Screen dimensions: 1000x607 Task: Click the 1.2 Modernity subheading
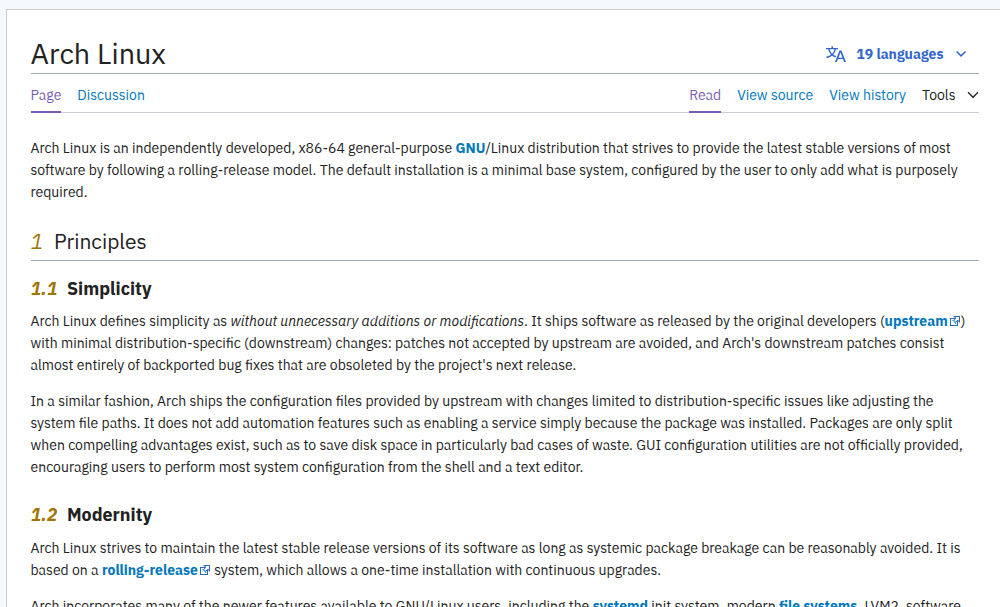point(91,515)
